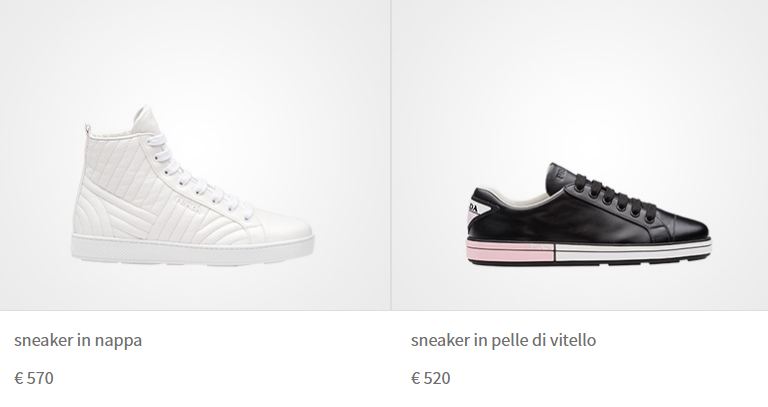This screenshot has width=768, height=407.
Task: Select the € 520 price label
Action: 431,378
